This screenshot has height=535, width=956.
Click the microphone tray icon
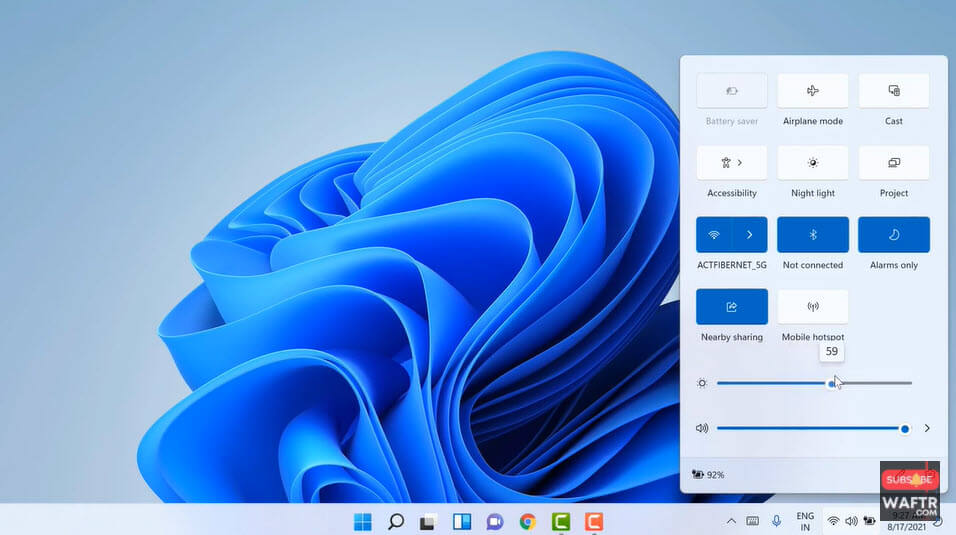coord(776,521)
